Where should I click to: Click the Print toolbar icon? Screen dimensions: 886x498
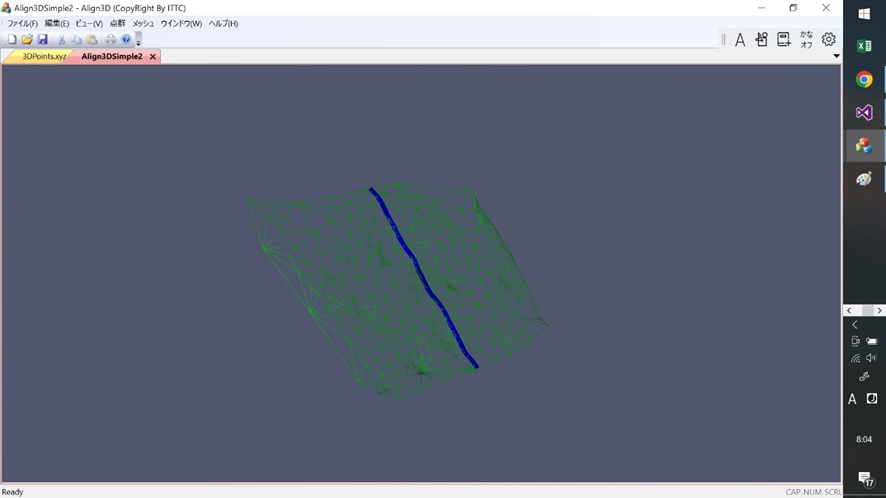click(111, 40)
